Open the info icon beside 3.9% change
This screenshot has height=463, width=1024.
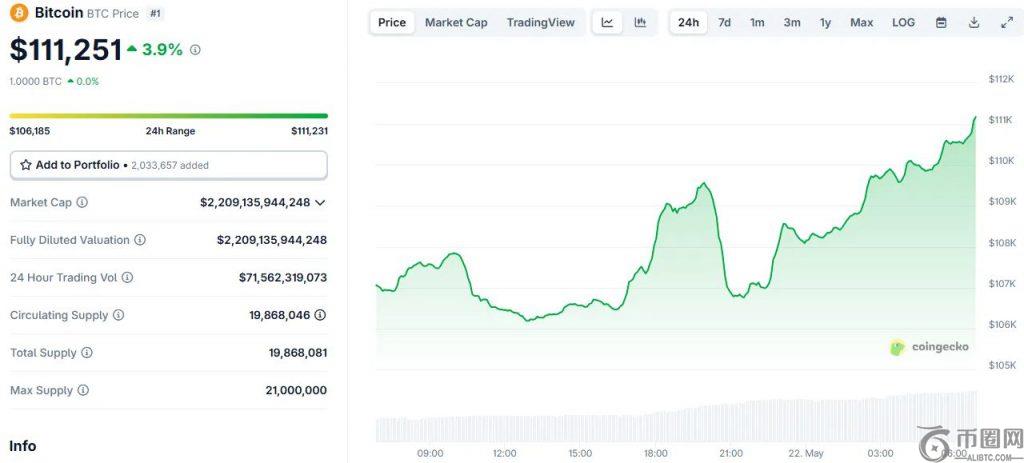click(195, 50)
